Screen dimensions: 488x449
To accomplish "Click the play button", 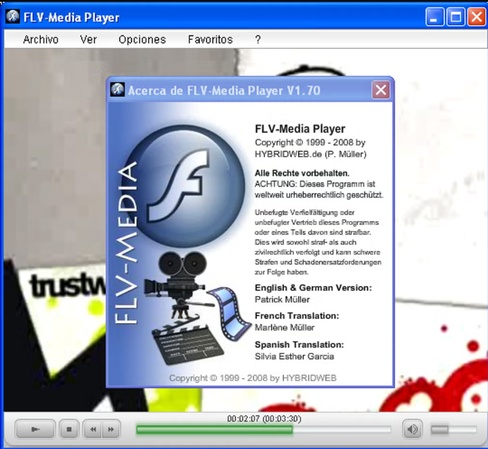I will (35, 429).
